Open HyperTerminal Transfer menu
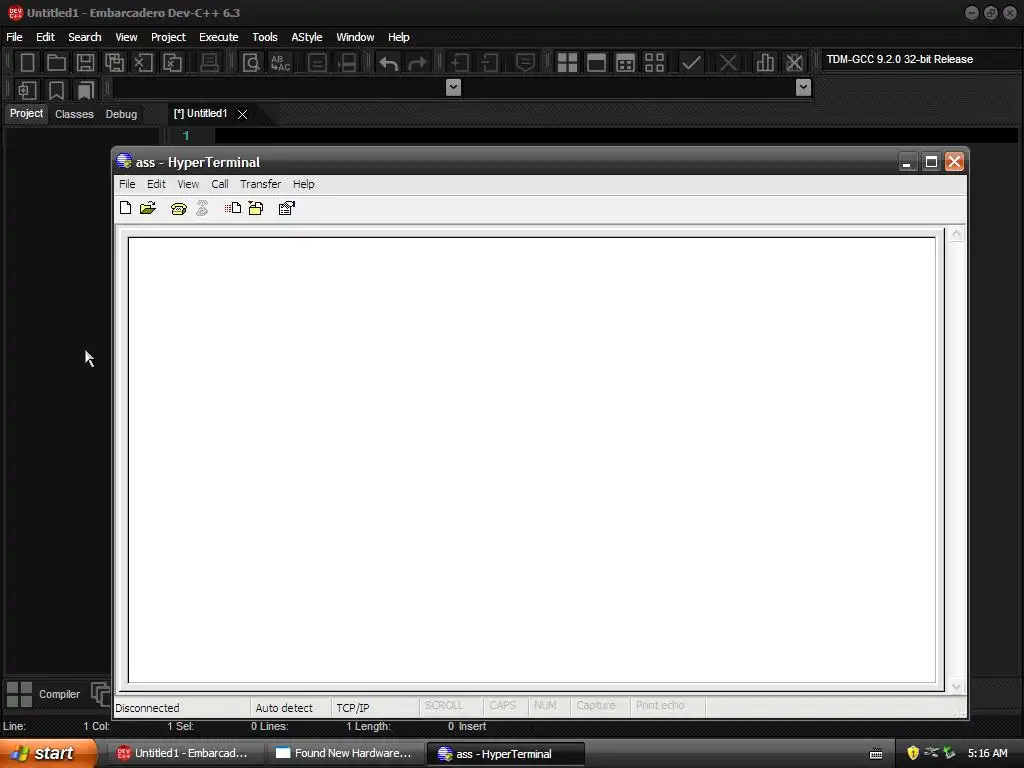The width and height of the screenshot is (1024, 768). point(261,184)
